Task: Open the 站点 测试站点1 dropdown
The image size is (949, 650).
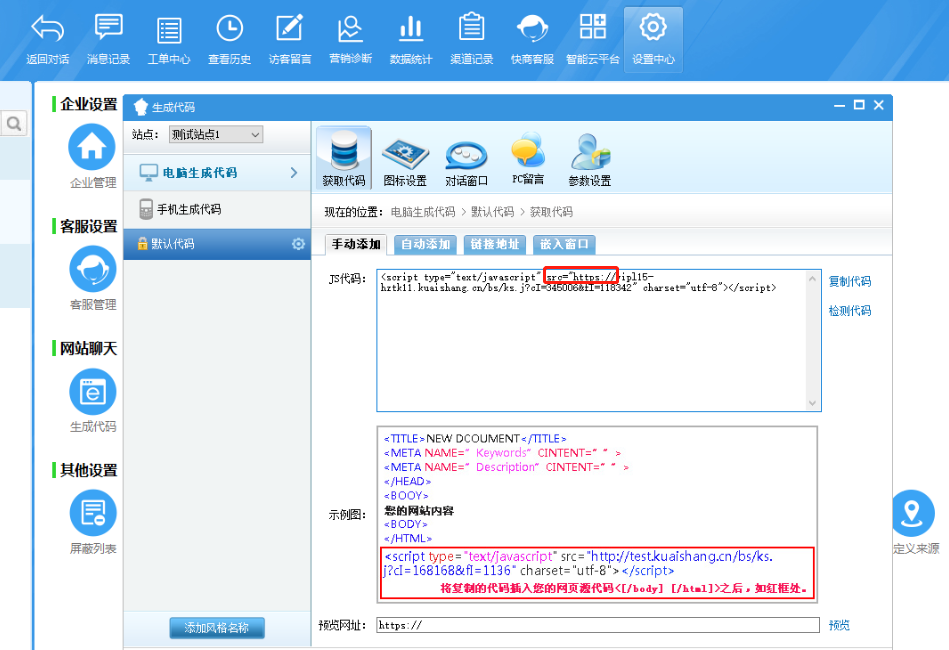Action: [x=215, y=134]
